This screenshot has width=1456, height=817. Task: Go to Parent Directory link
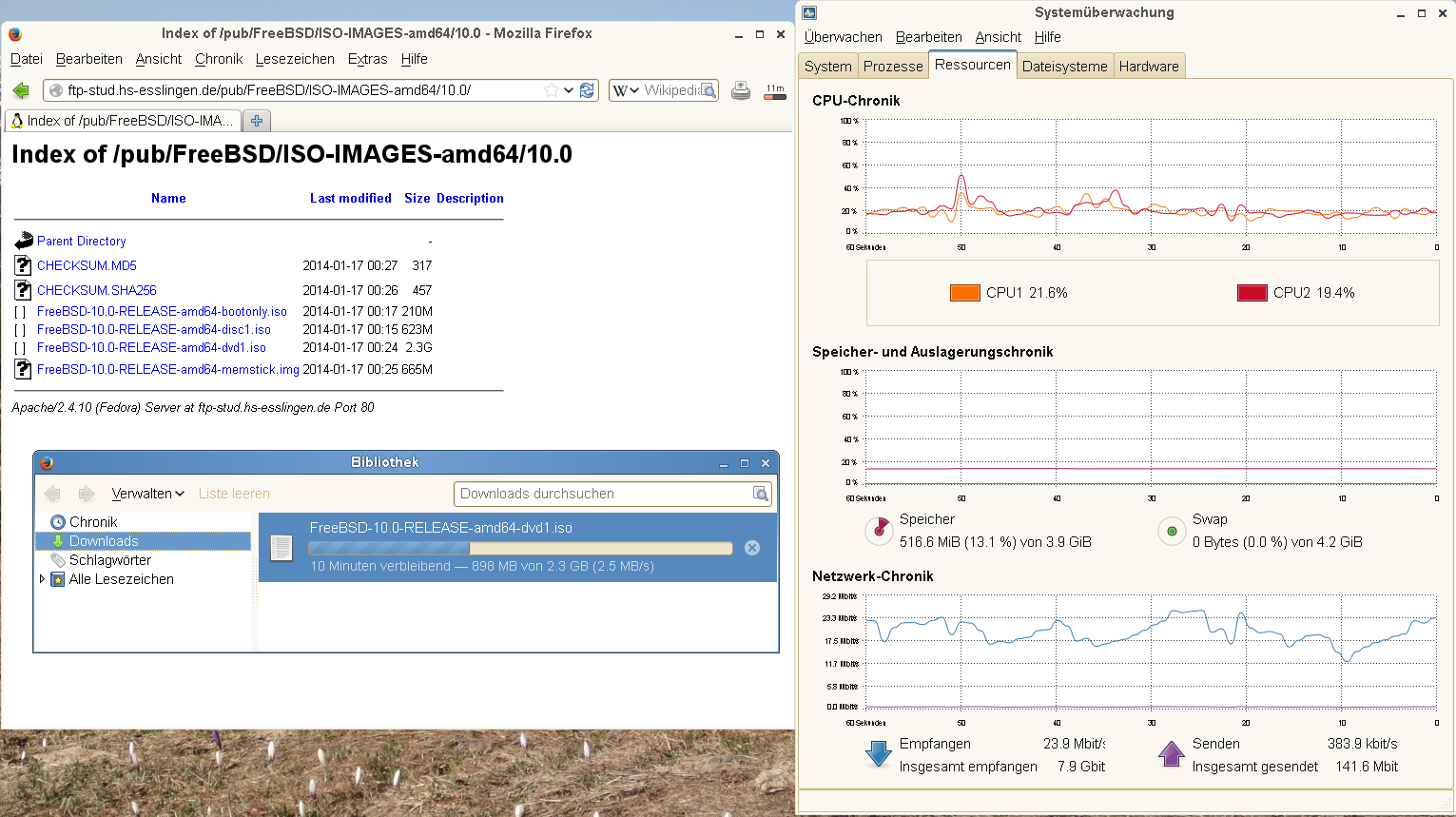click(81, 242)
